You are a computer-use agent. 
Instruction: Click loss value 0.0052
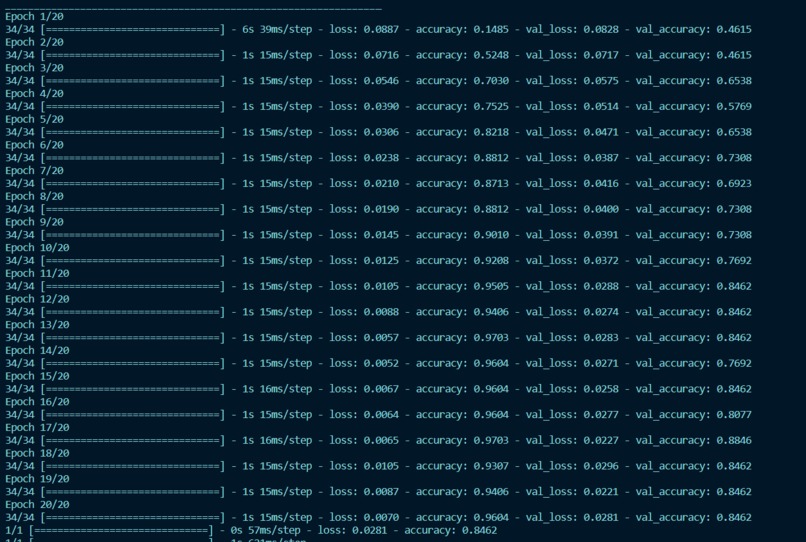(381, 364)
